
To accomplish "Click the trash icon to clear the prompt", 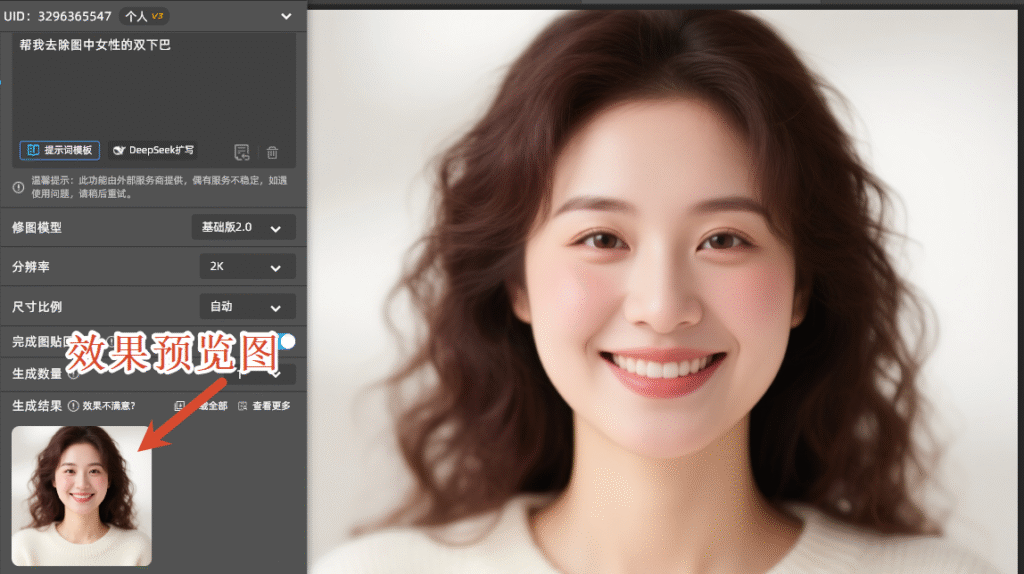I will [272, 152].
